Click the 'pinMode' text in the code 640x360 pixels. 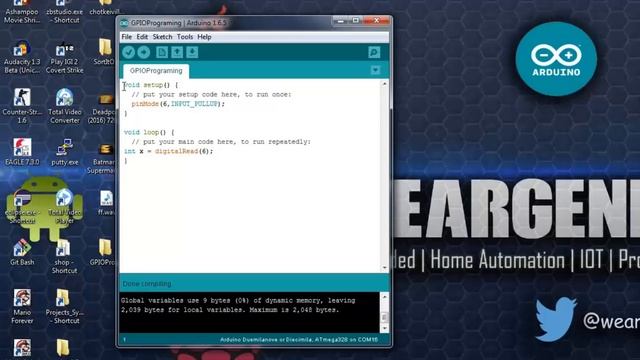(145, 104)
